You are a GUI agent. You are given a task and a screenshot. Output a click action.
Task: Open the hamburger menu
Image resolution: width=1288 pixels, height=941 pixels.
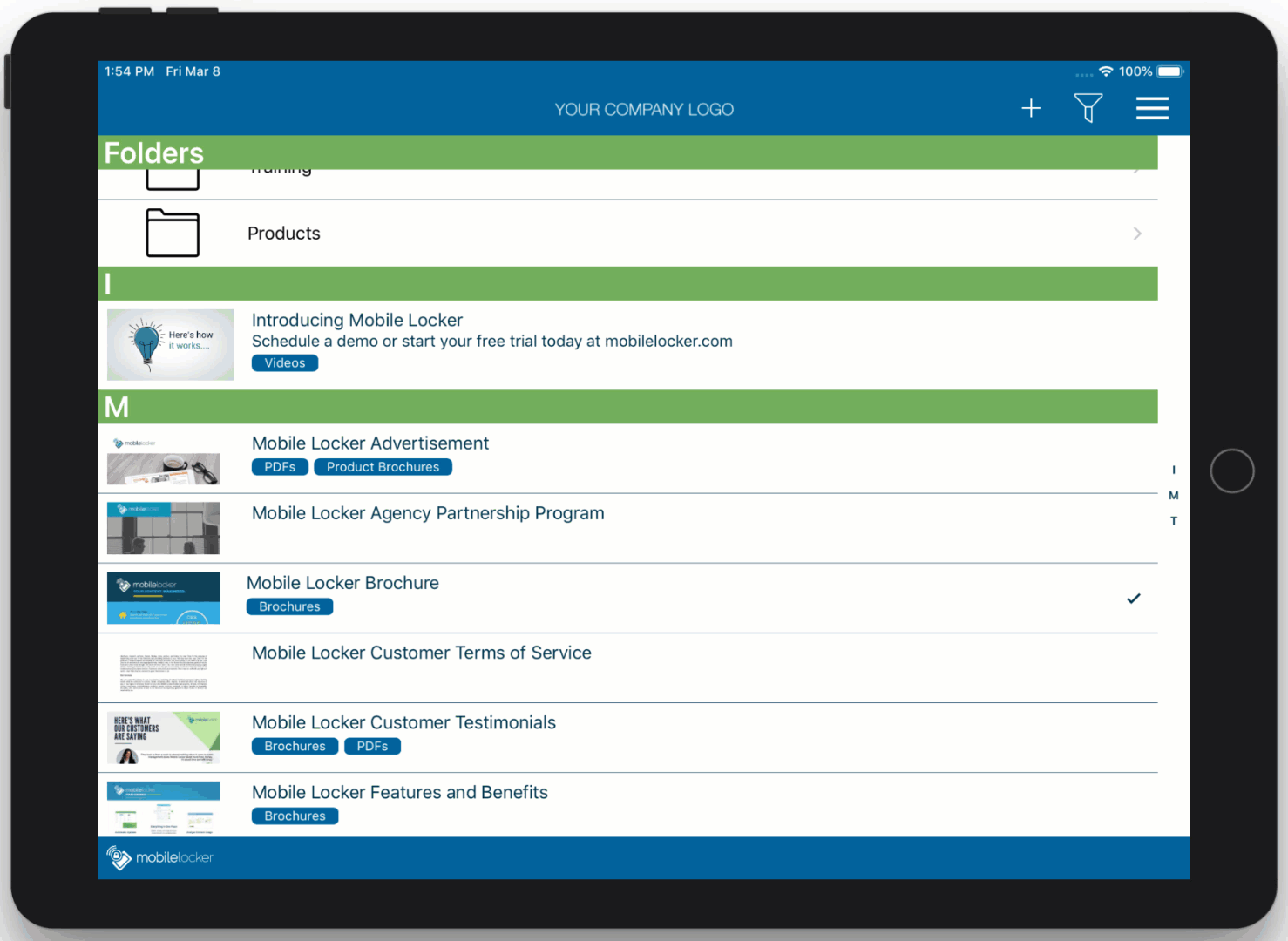coord(1152,108)
